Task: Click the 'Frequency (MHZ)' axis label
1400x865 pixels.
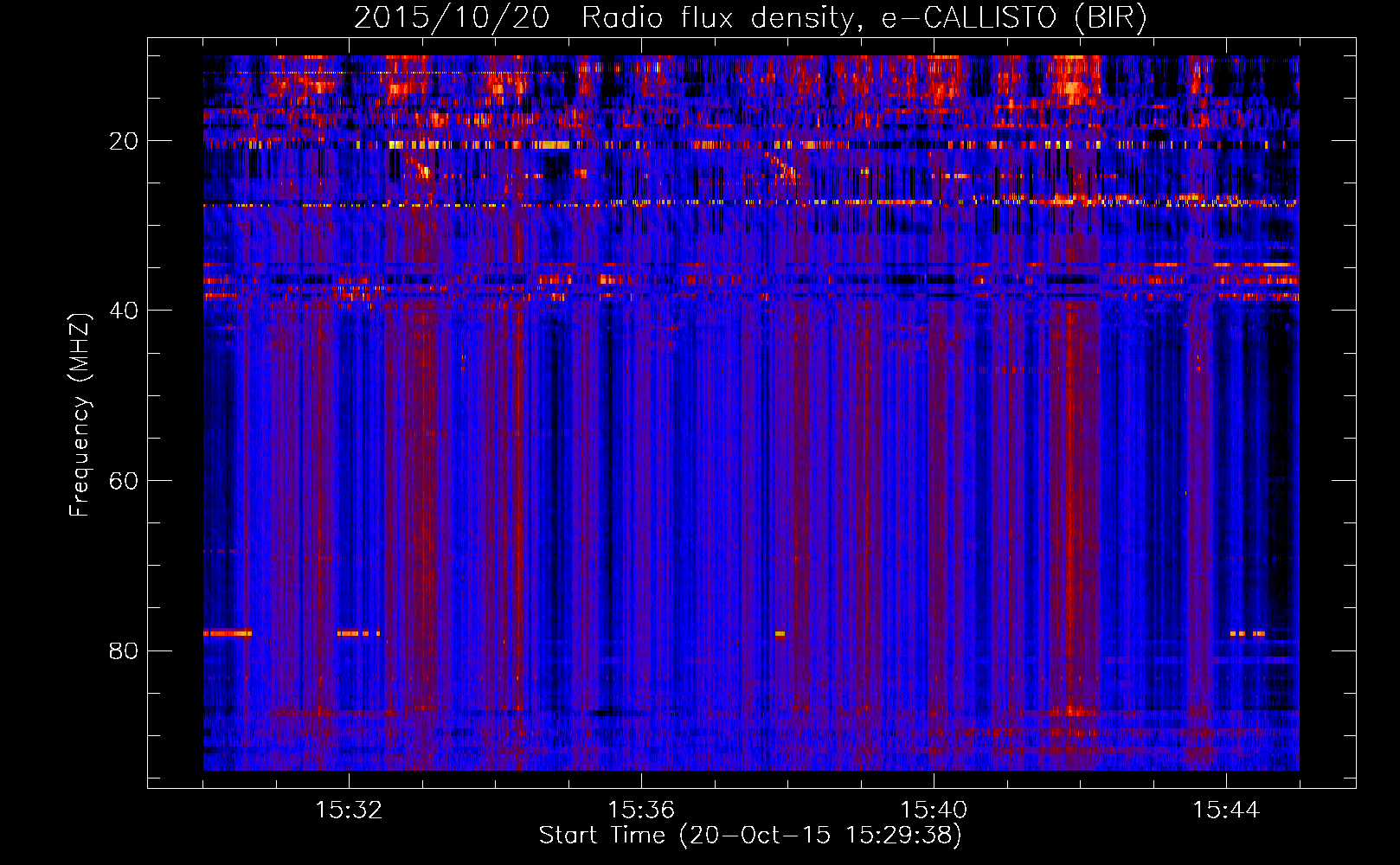Action: point(80,415)
